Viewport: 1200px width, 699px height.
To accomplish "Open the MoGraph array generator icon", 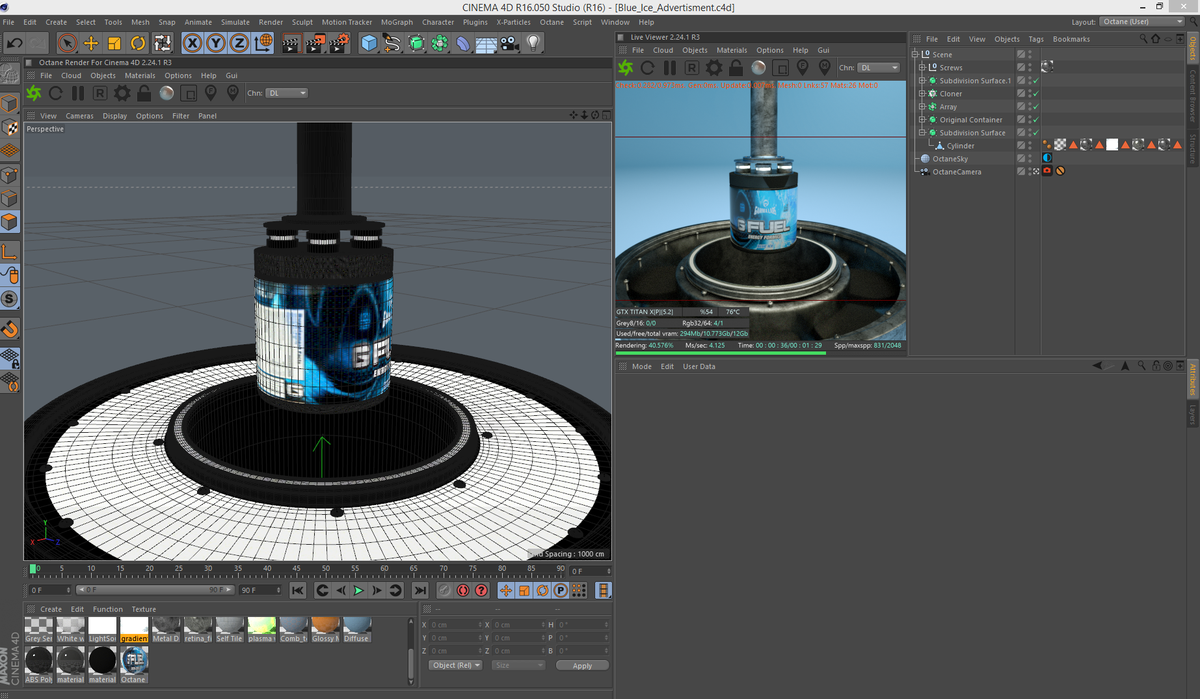I will (440, 43).
